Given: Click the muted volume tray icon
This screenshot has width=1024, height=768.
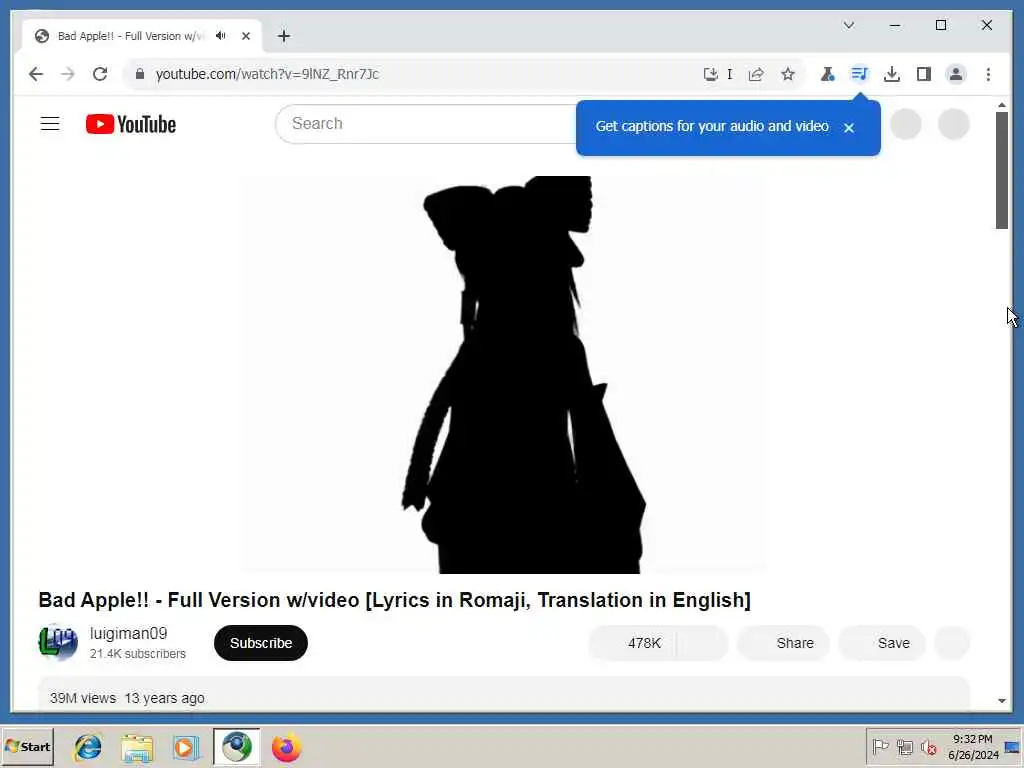Looking at the screenshot, I should pos(928,747).
